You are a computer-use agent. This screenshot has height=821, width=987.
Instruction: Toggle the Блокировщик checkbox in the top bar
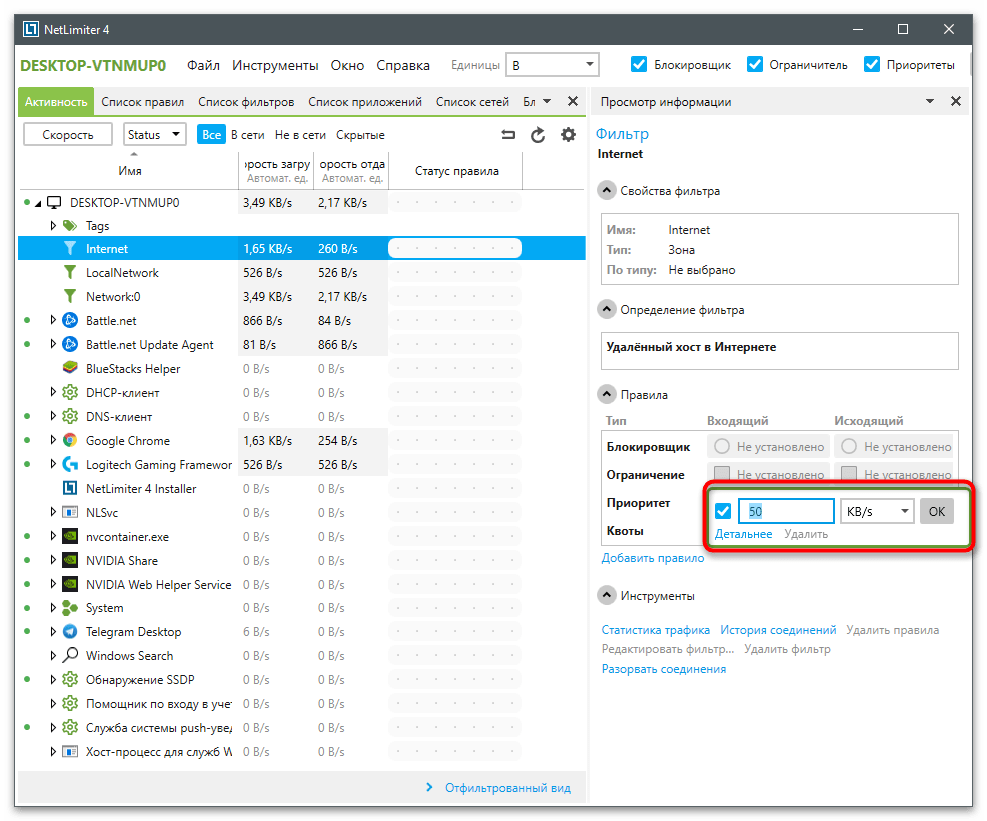point(639,64)
